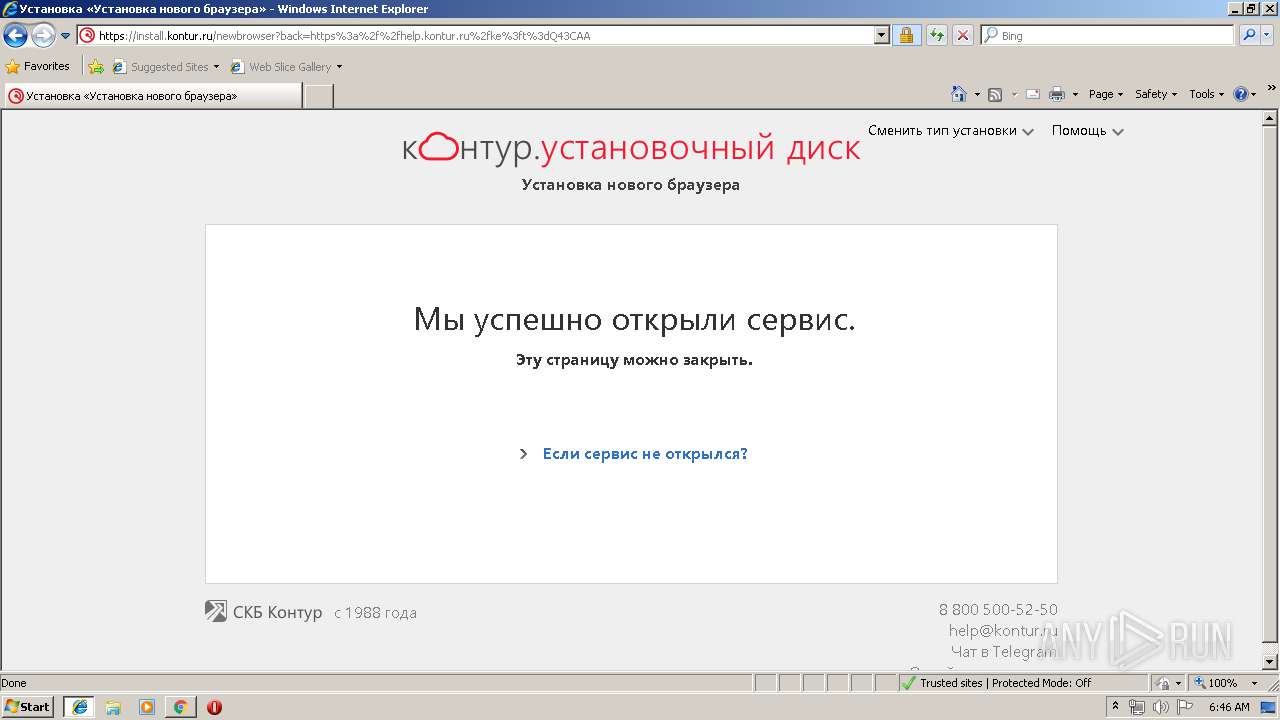This screenshot has width=1280, height=720.
Task: Click inside the Bing search box
Action: 1107,35
